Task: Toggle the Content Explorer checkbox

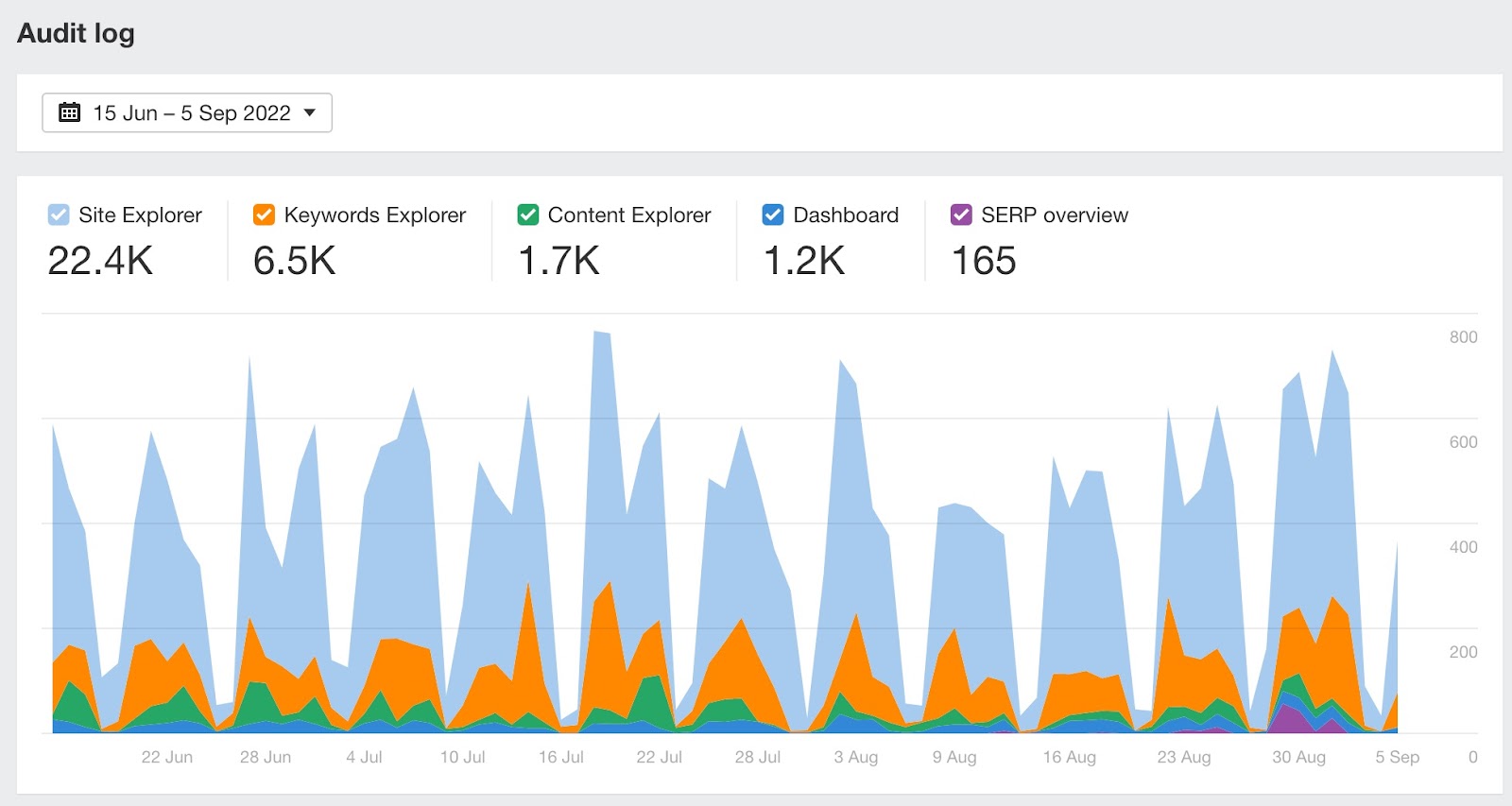Action: 528,214
